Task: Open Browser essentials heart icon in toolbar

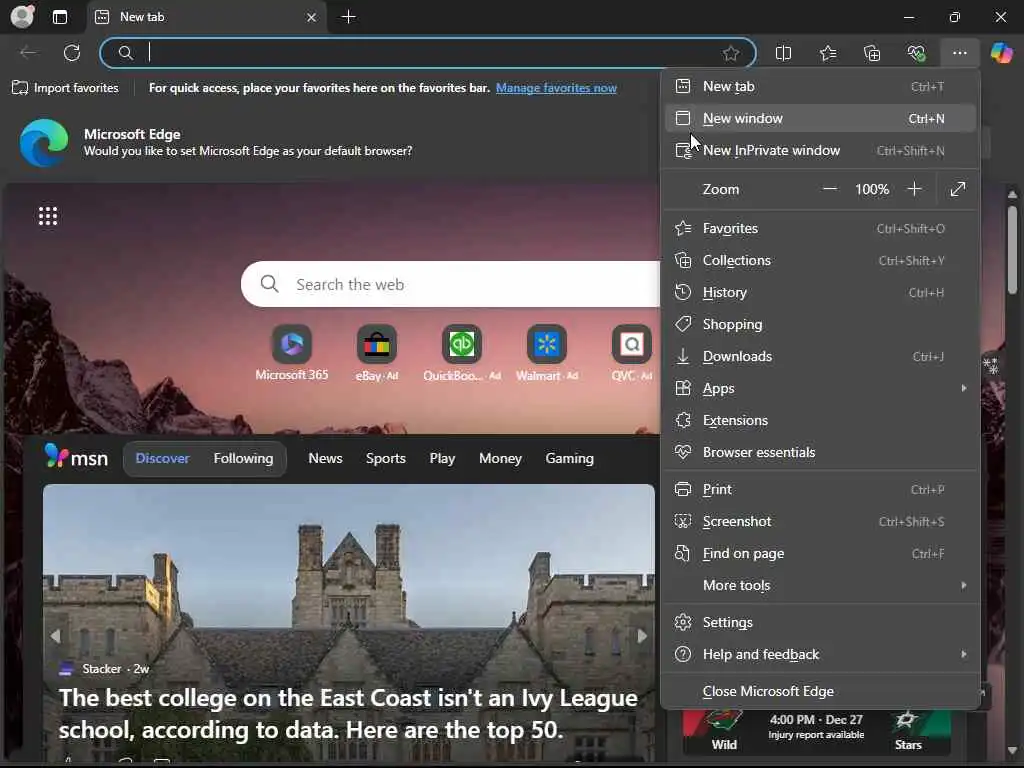Action: coord(916,53)
